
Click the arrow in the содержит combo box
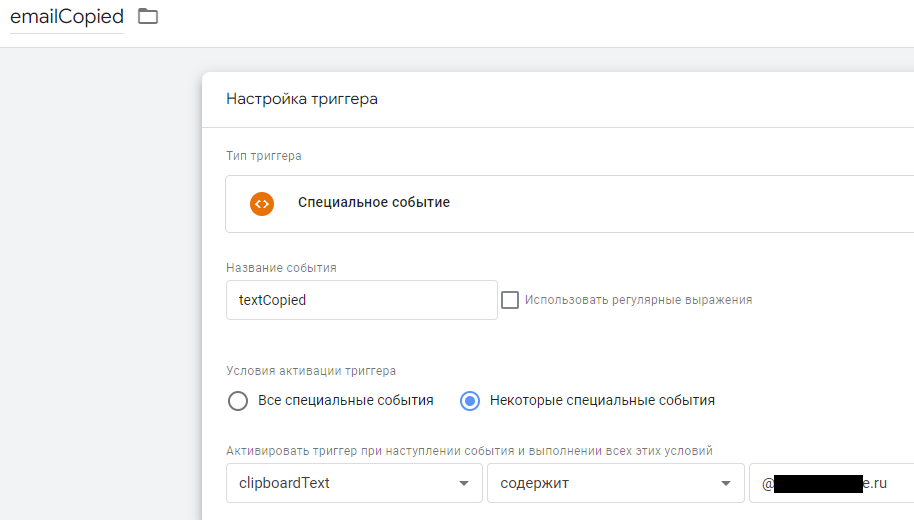click(725, 484)
